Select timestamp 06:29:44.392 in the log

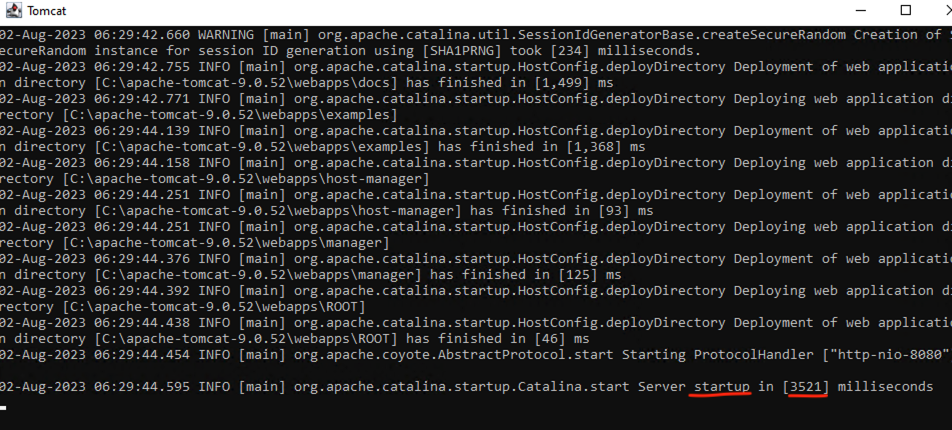pos(142,290)
